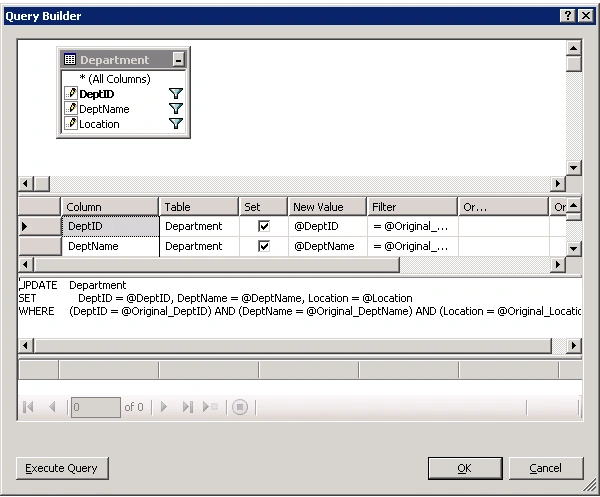Select DeptID in the Department table box

pos(96,94)
